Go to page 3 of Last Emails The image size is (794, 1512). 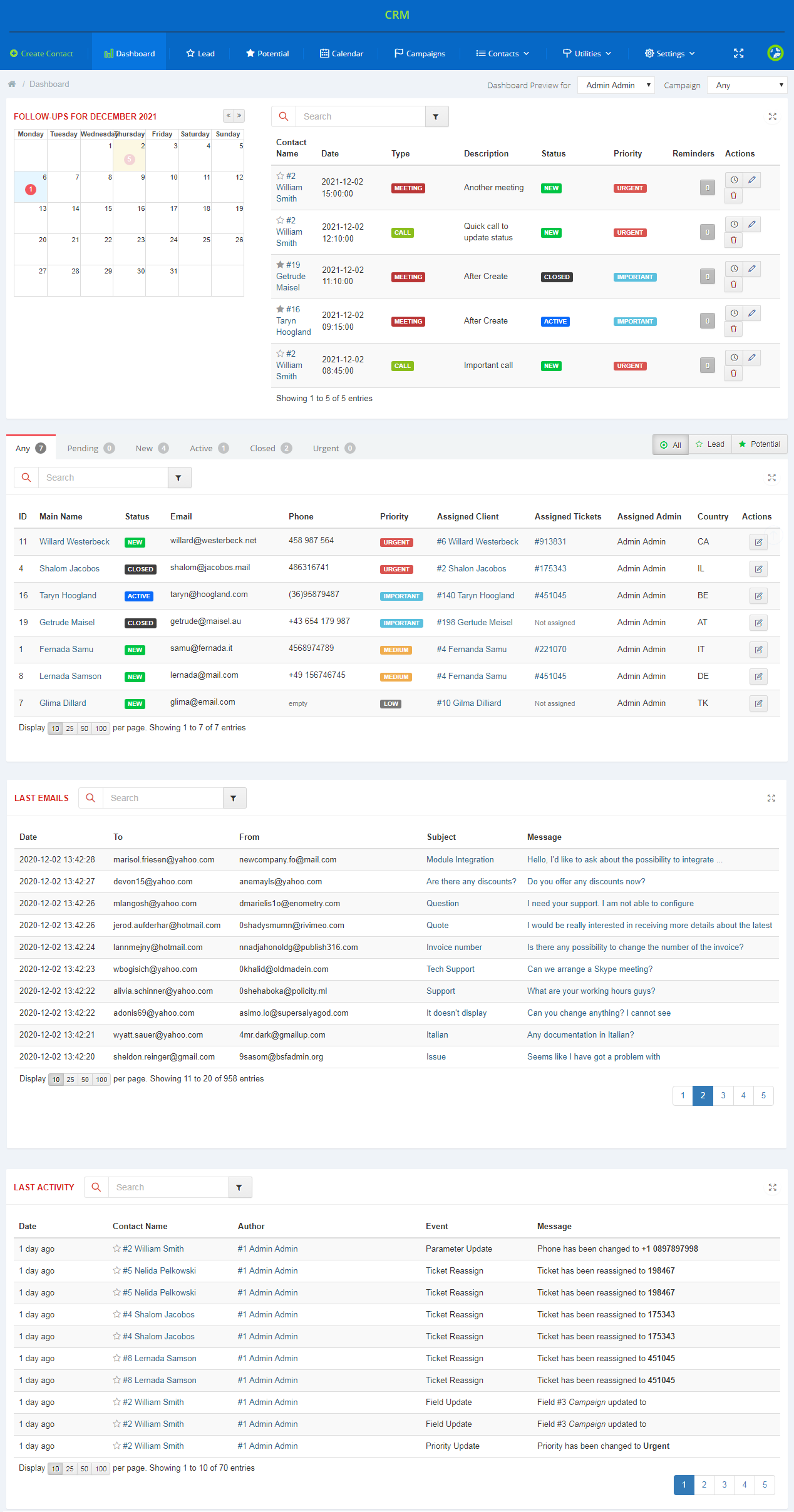[723, 1095]
